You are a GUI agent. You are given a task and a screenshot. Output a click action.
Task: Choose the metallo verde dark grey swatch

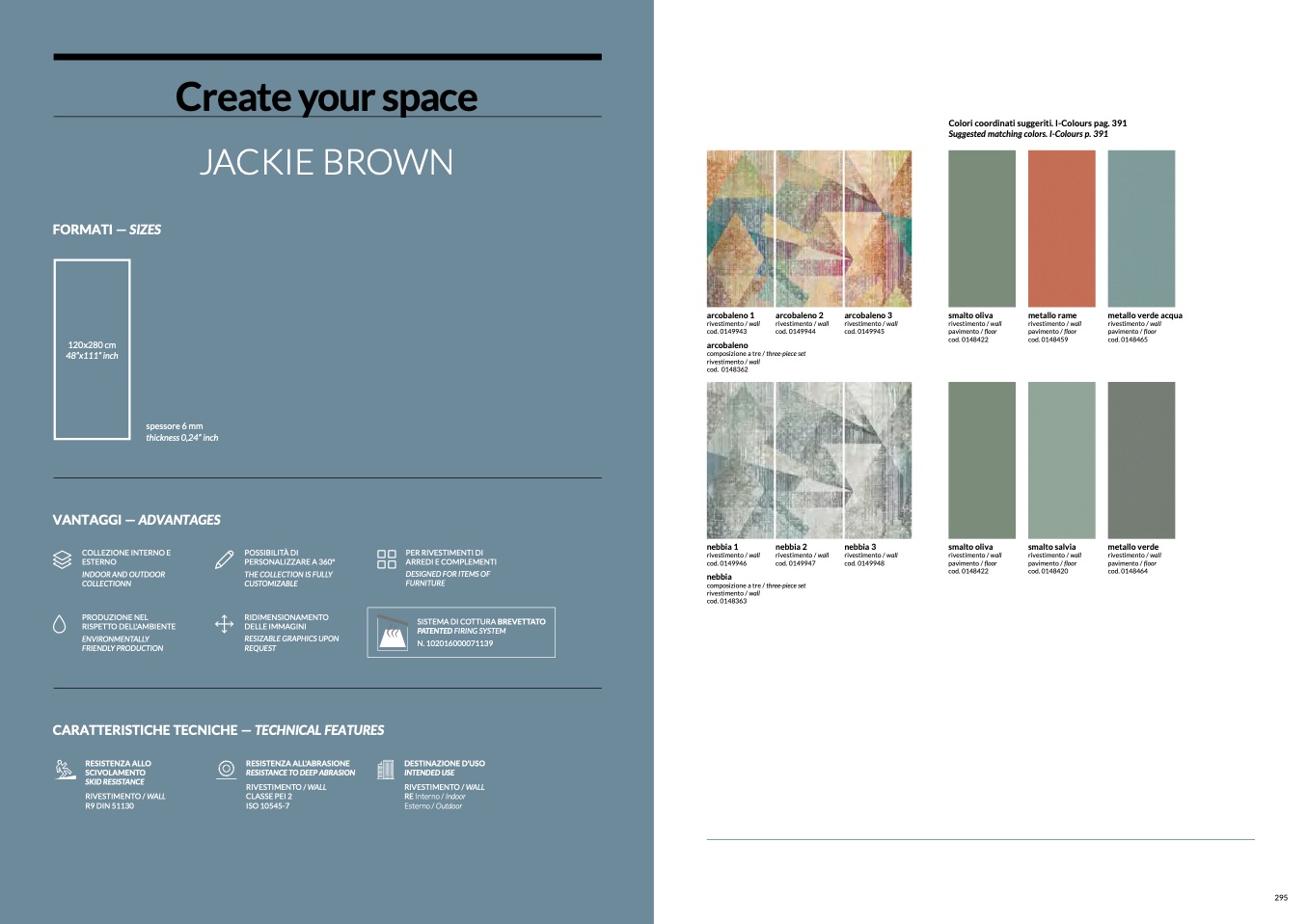1141,460
